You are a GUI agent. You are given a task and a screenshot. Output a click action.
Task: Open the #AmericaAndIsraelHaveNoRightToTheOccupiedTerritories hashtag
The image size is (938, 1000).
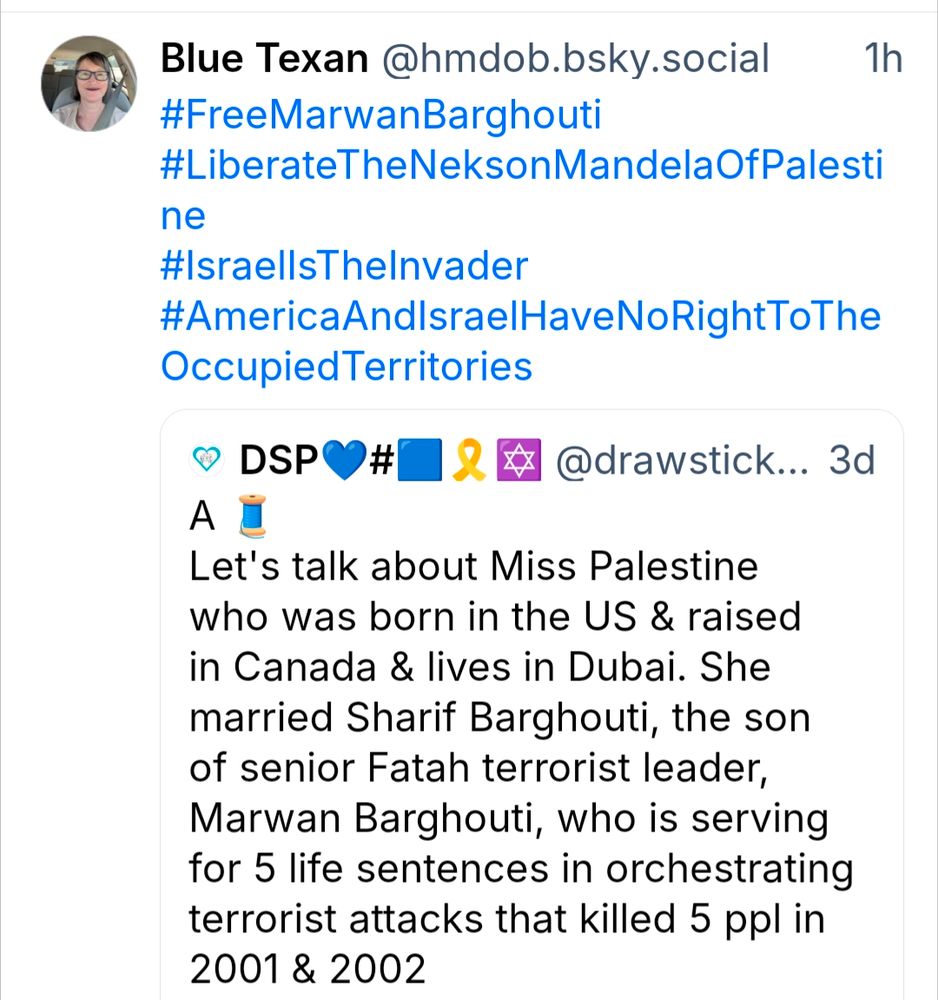[x=520, y=317]
